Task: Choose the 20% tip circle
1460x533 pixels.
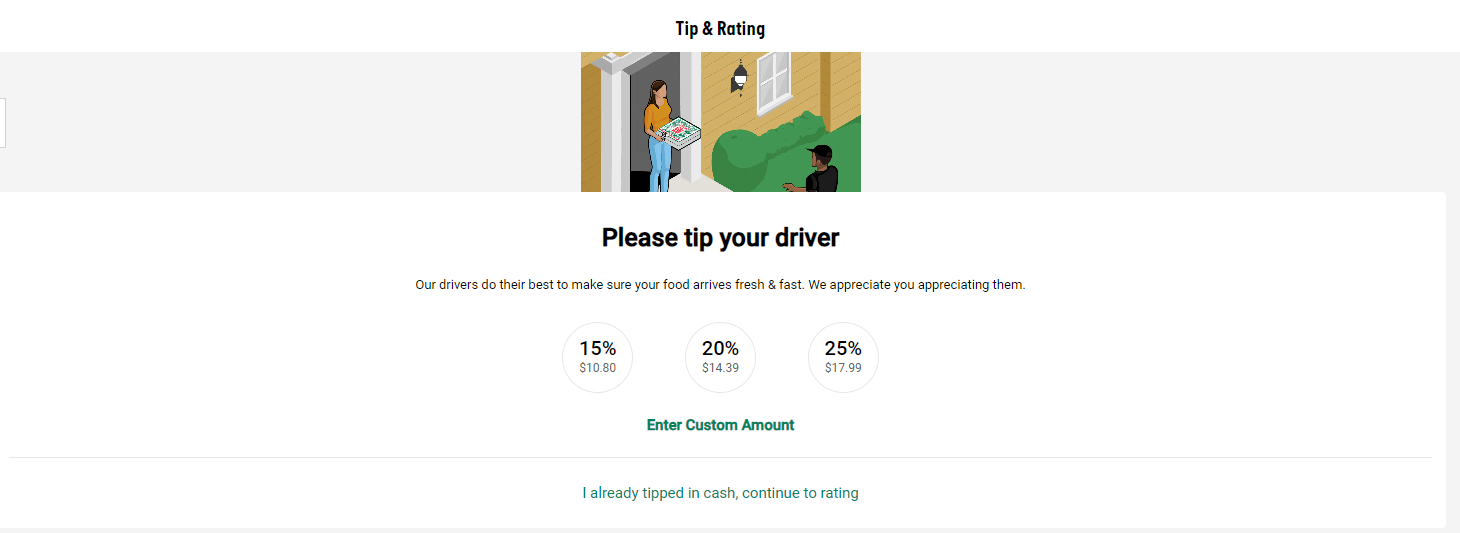Action: click(720, 357)
